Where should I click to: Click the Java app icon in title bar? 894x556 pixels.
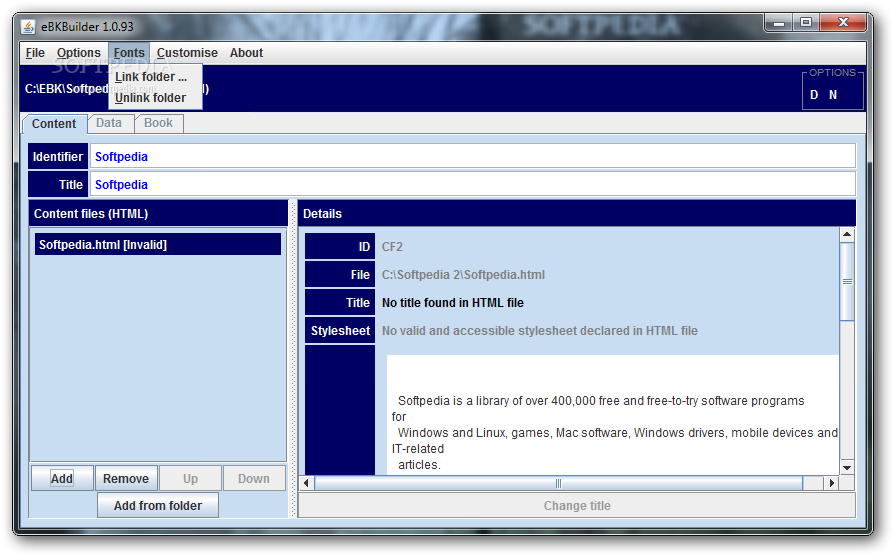click(x=29, y=26)
